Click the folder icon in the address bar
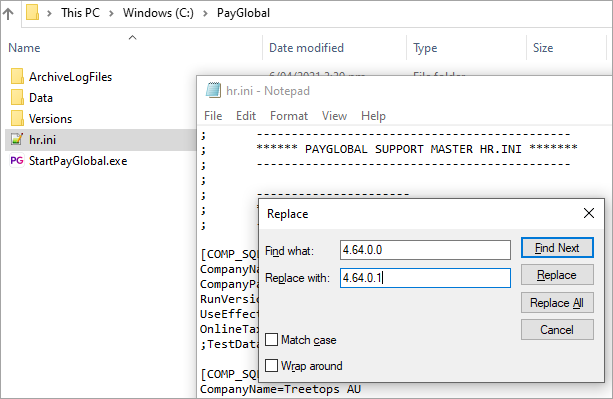This screenshot has height=399, width=613. (x=32, y=13)
